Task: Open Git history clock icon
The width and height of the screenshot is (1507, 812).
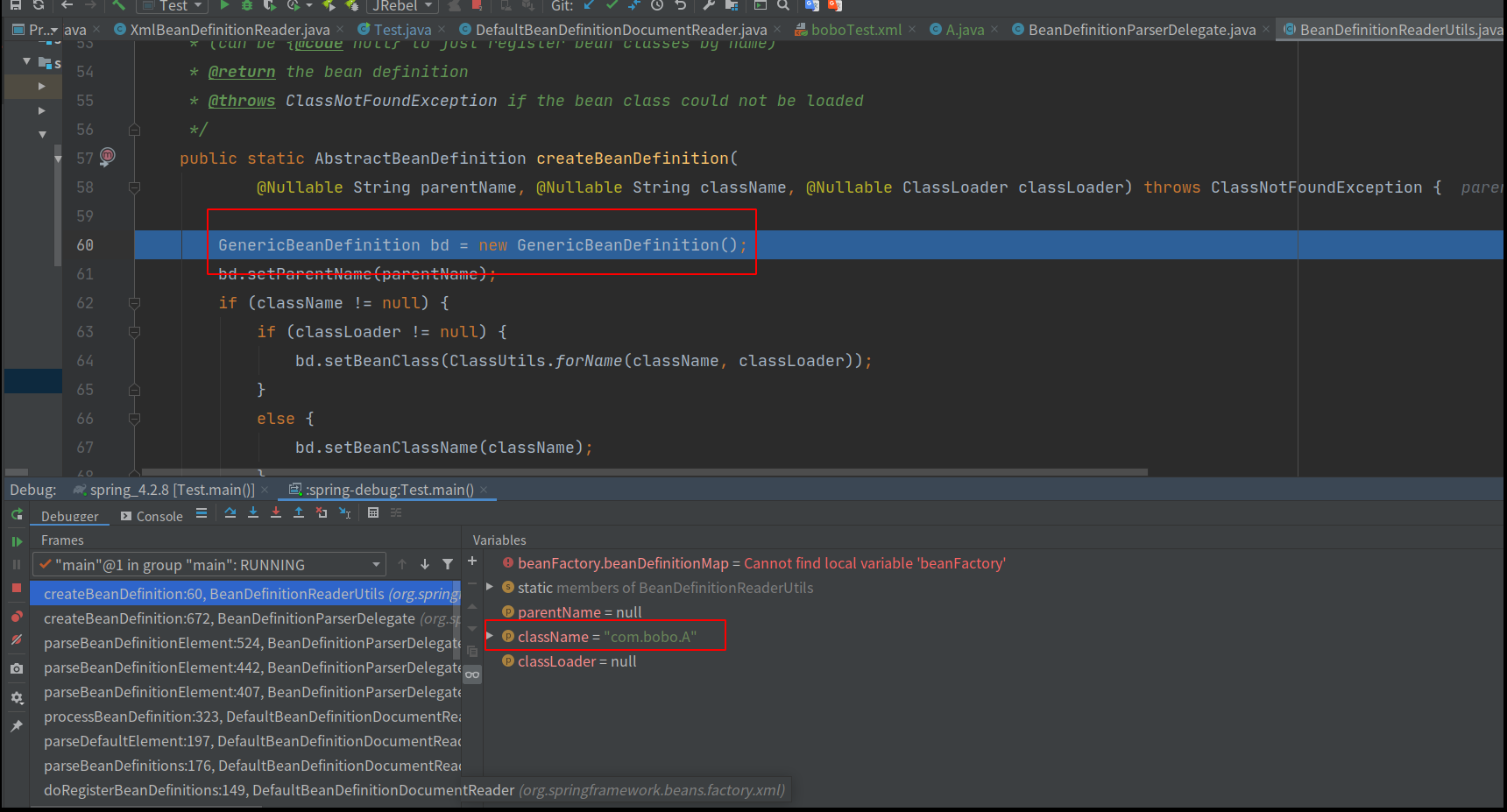Action: pos(657,5)
